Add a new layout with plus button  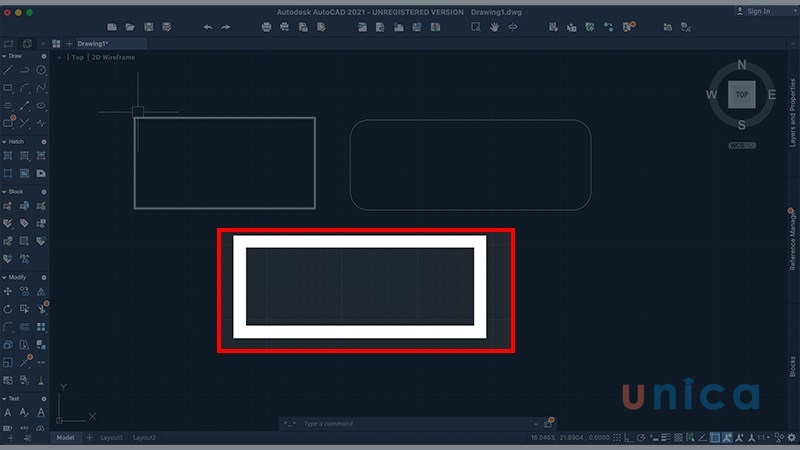pos(89,438)
